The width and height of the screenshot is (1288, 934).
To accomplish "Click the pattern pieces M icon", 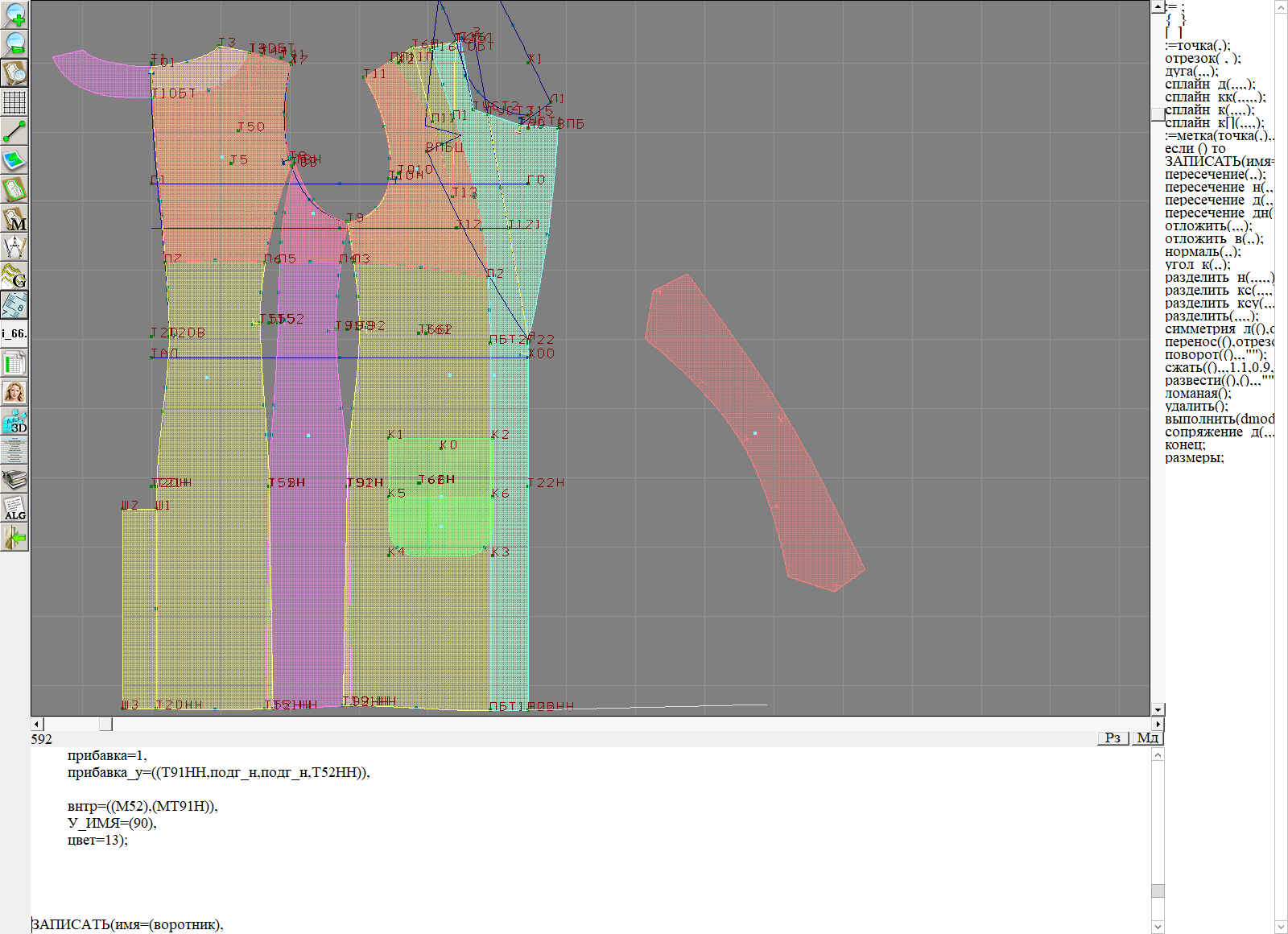I will (x=14, y=218).
